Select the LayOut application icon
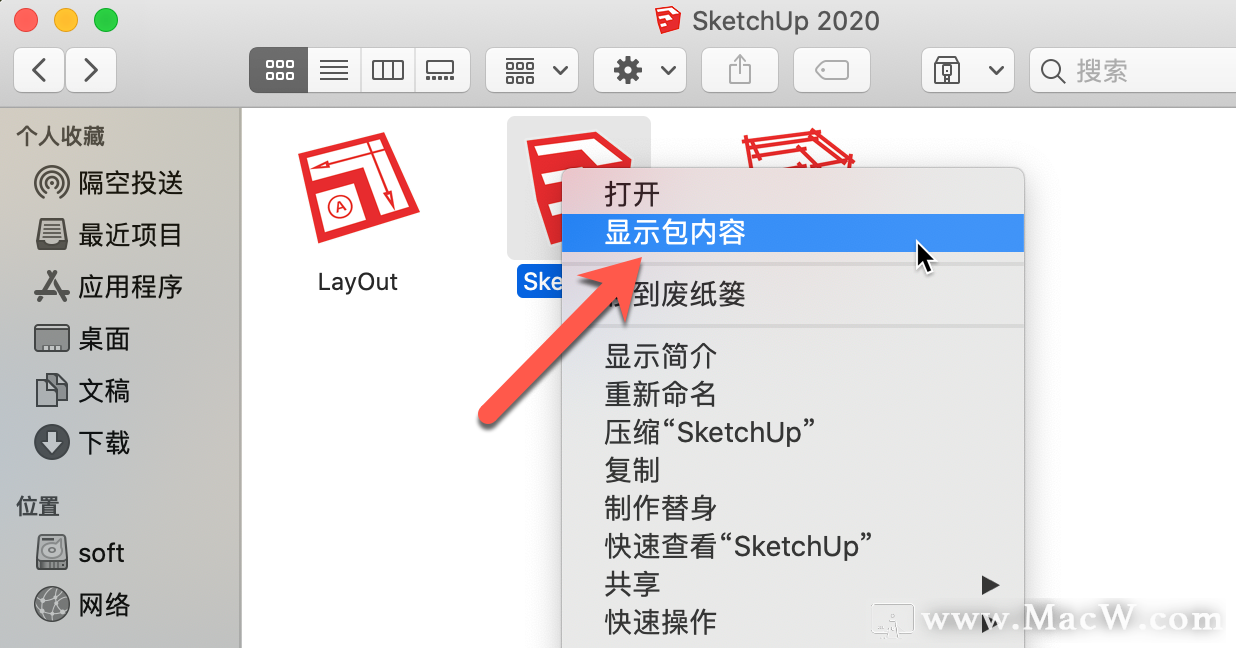The image size is (1236, 648). [357, 187]
